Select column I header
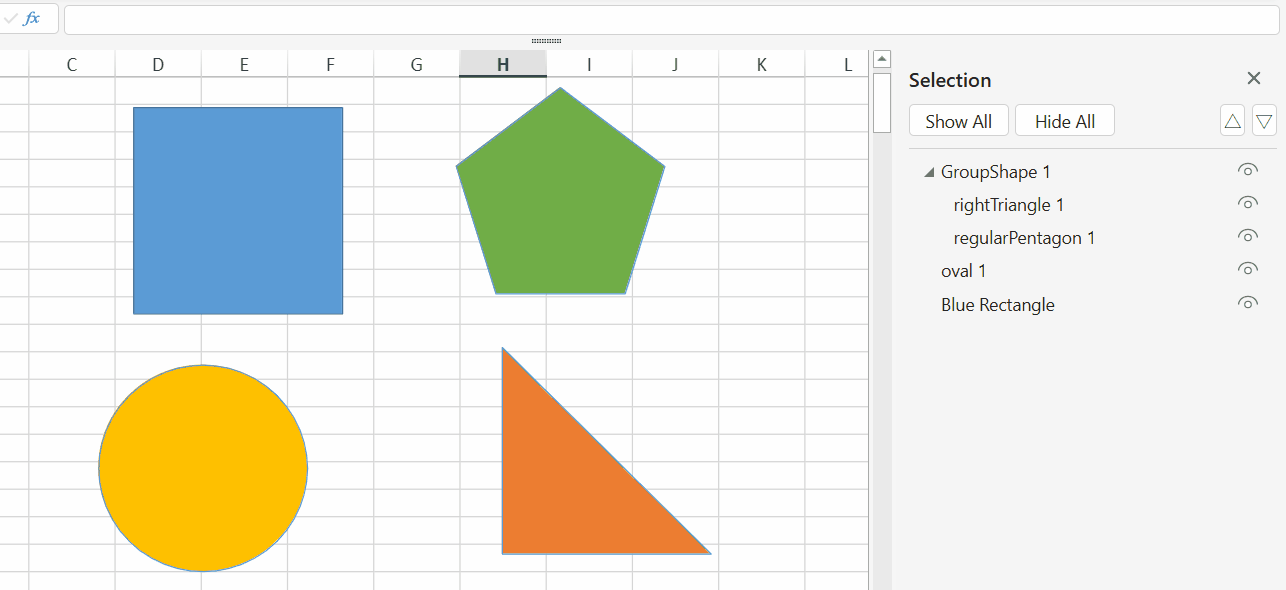Image resolution: width=1286 pixels, height=590 pixels. [589, 64]
